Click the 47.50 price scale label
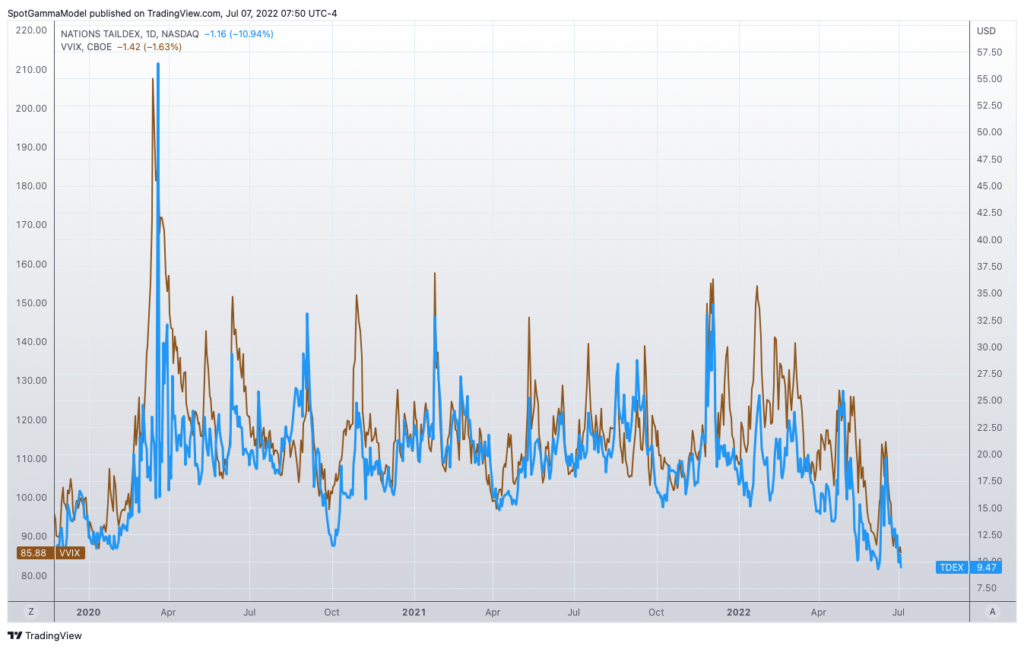 (x=989, y=159)
